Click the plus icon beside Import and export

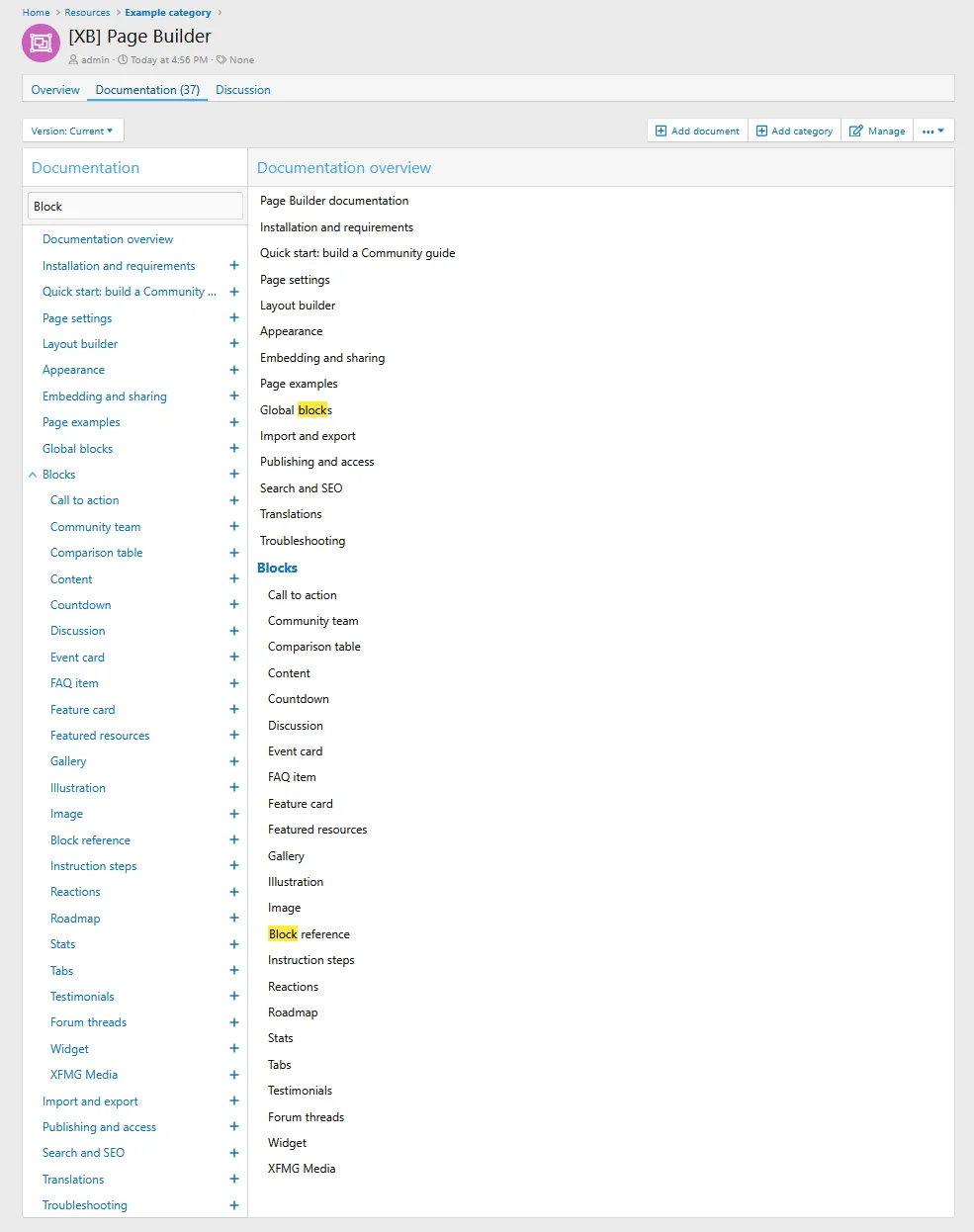pyautogui.click(x=234, y=1100)
